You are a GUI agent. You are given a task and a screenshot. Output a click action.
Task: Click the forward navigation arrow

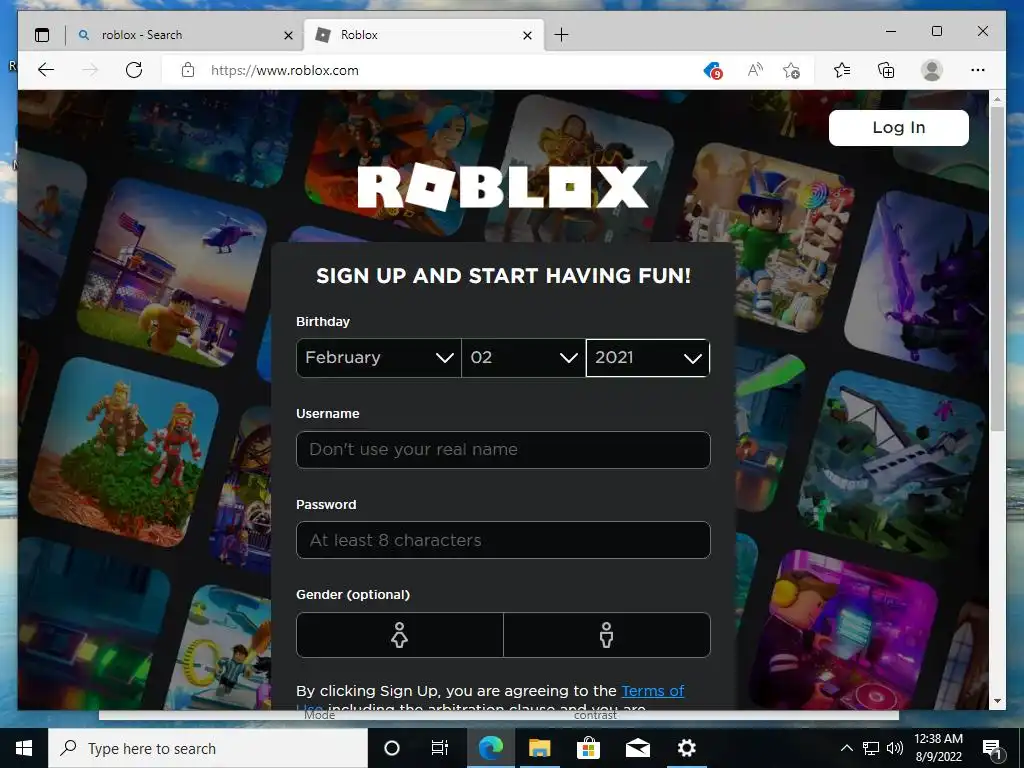click(90, 70)
